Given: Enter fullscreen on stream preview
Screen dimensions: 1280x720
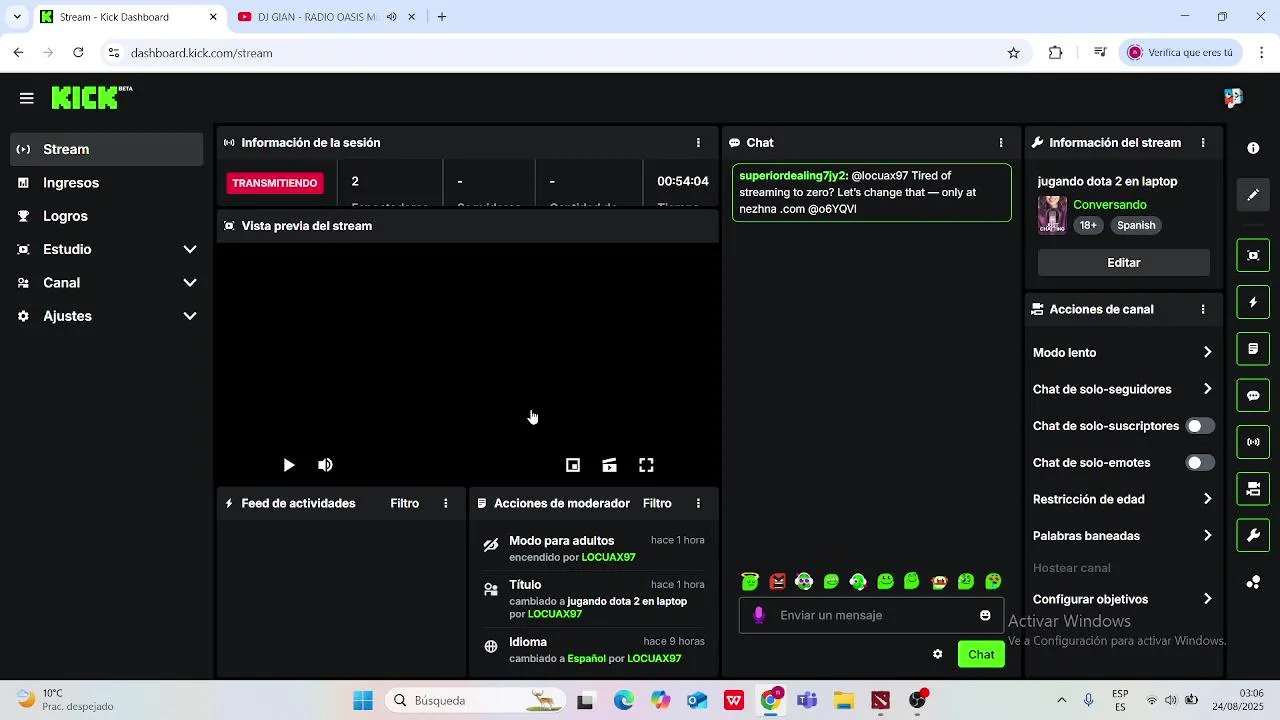Looking at the screenshot, I should 646,465.
